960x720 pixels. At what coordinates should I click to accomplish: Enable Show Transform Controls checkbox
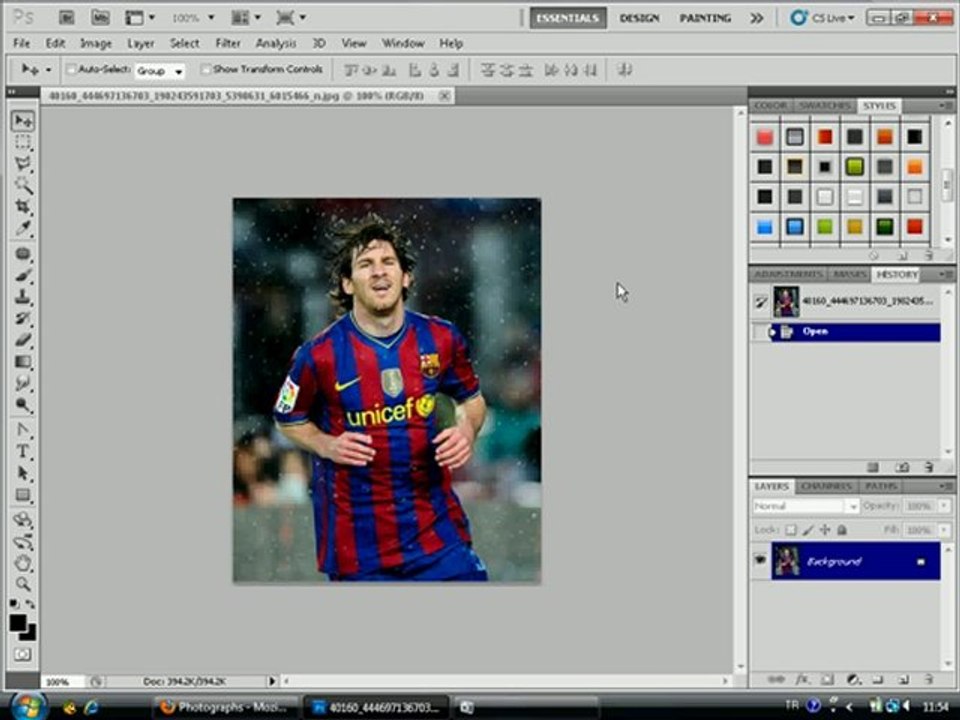206,69
